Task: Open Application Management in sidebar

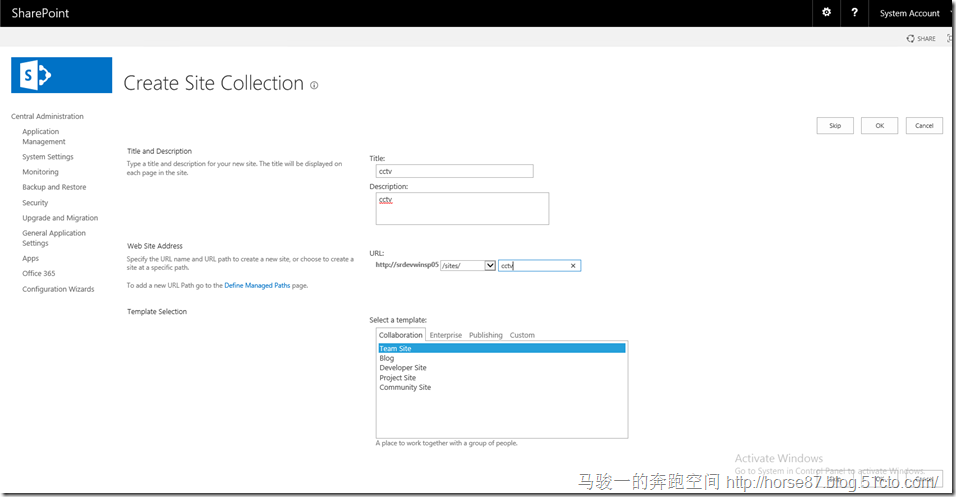Action: point(44,136)
